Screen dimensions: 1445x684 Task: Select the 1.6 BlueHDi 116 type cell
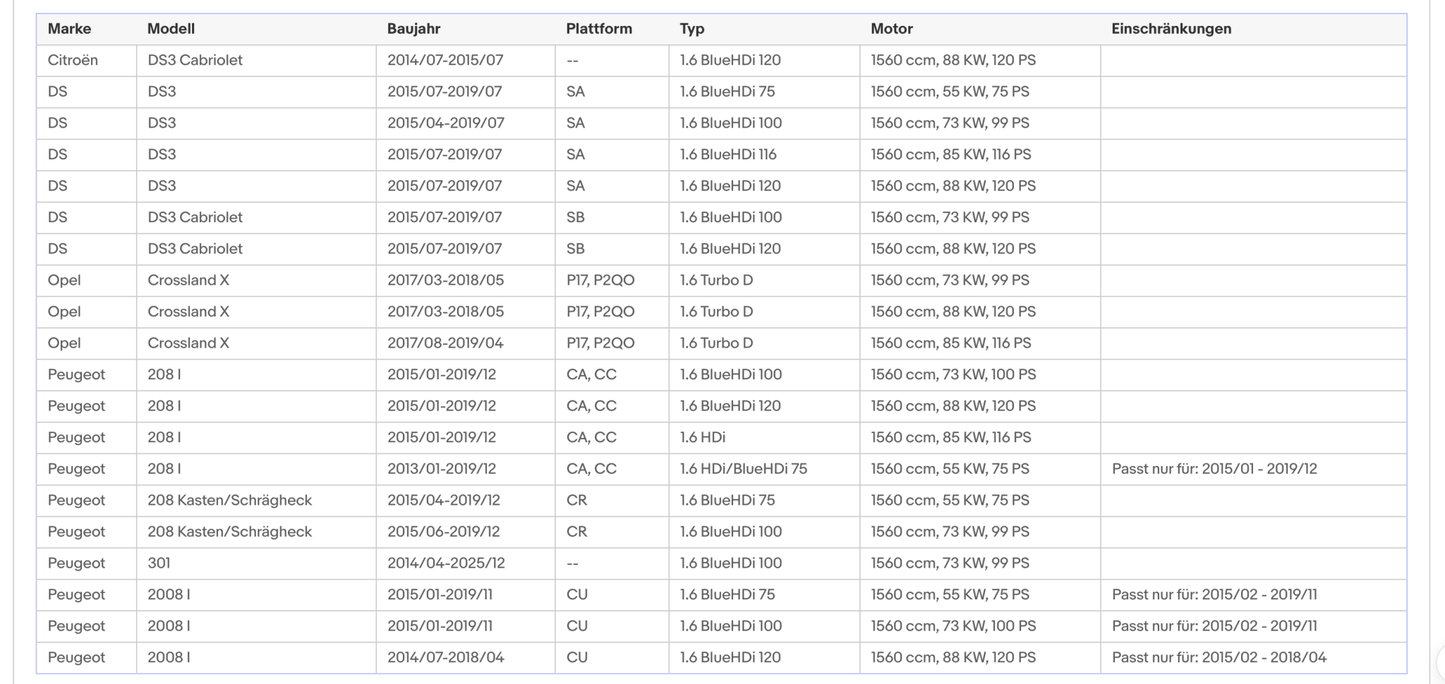tap(728, 154)
